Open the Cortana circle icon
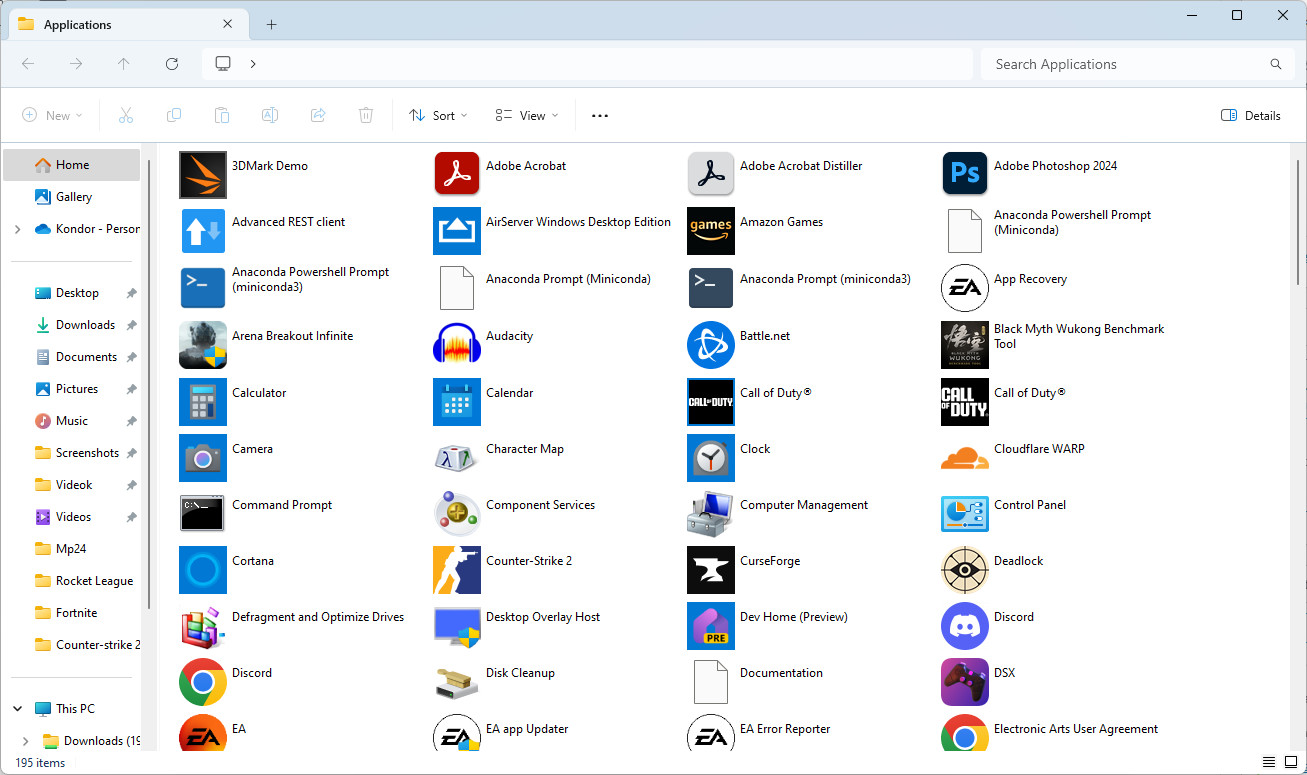 [x=203, y=570]
